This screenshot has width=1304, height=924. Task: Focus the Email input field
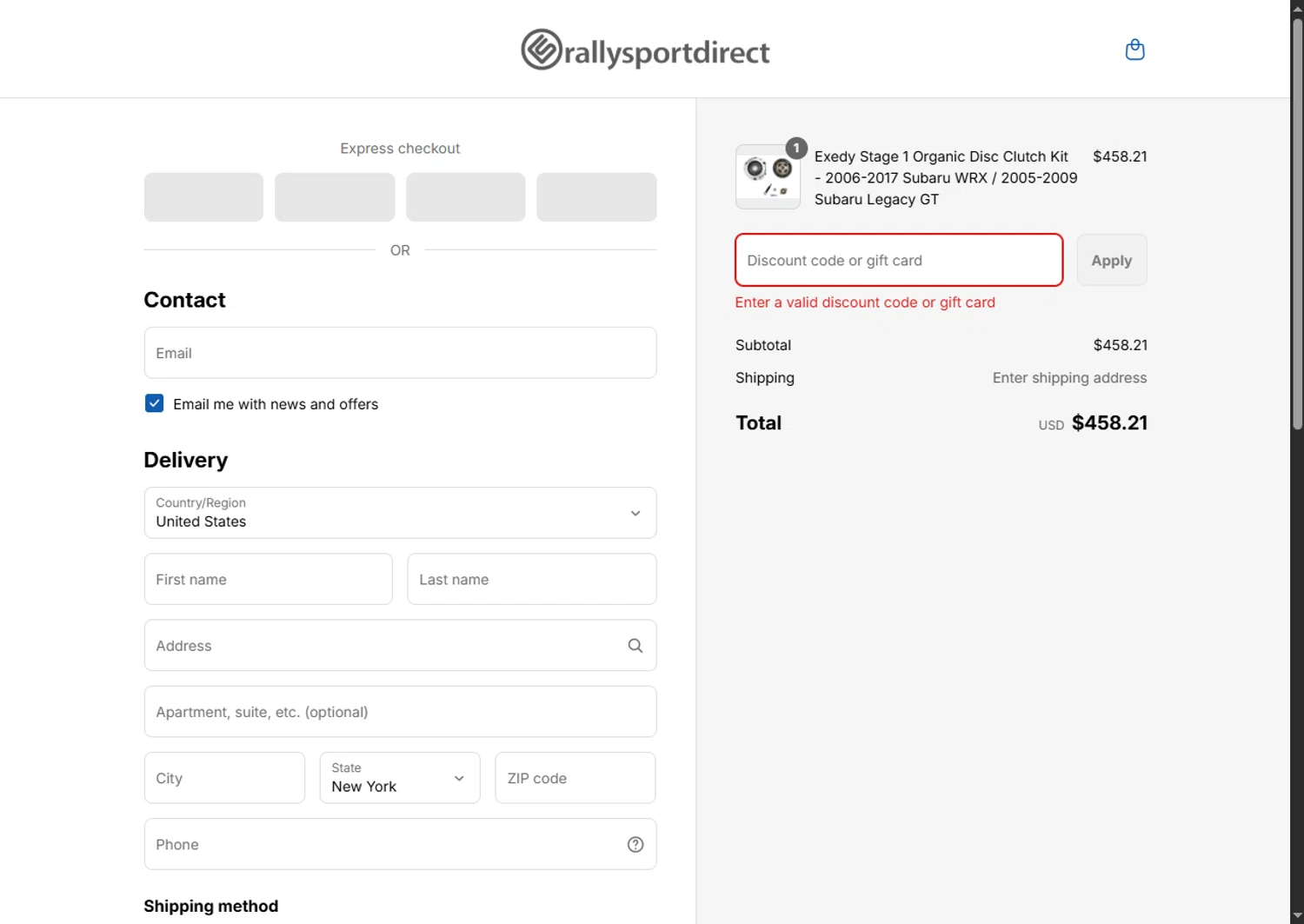tap(400, 353)
